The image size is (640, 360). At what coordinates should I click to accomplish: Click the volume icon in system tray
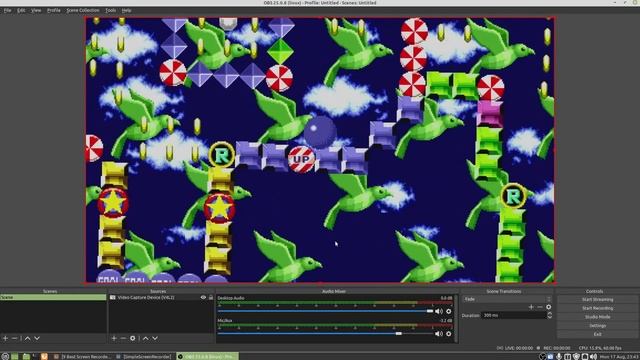pos(593,357)
